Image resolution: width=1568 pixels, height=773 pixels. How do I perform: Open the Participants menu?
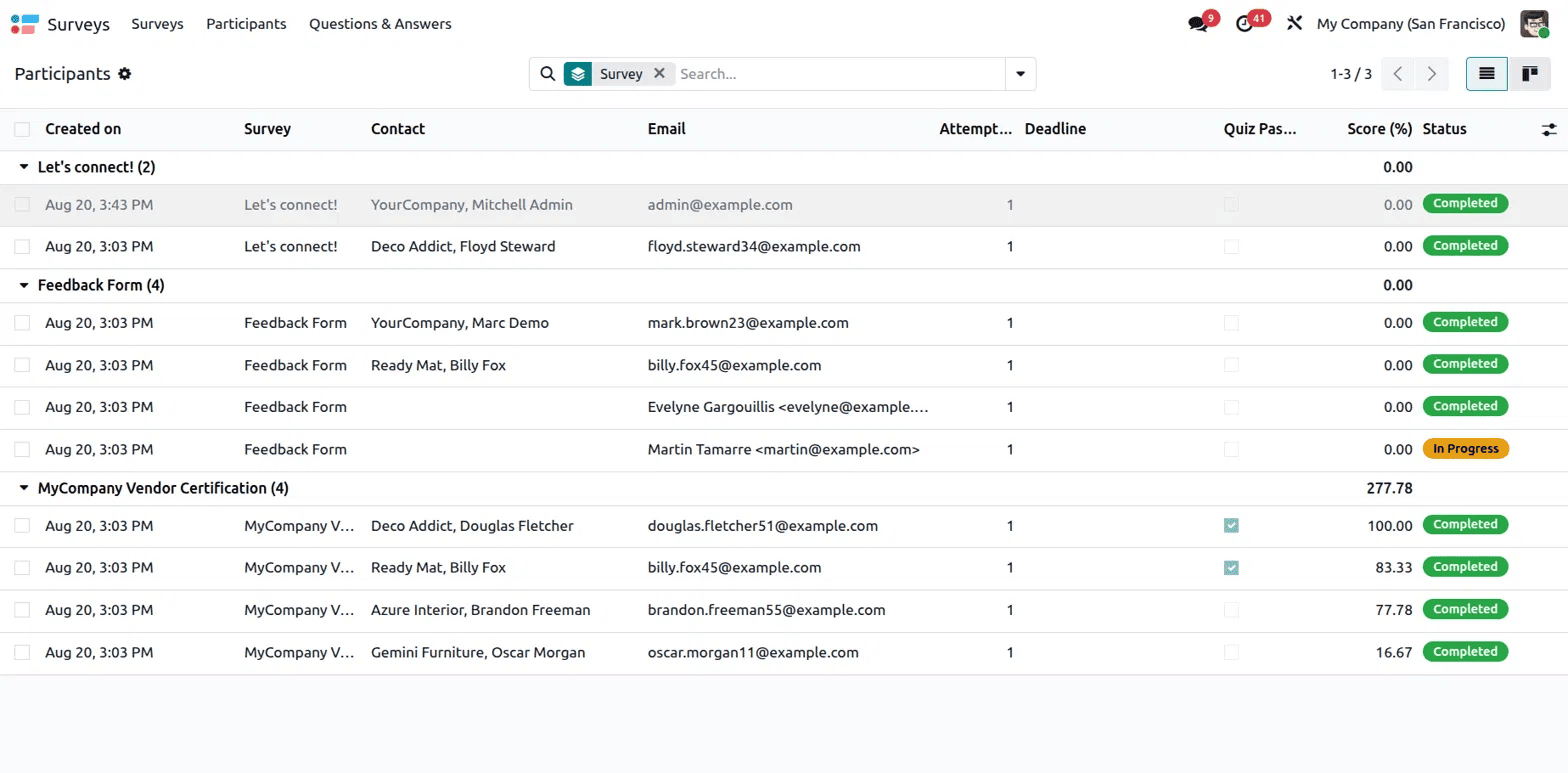tap(246, 24)
